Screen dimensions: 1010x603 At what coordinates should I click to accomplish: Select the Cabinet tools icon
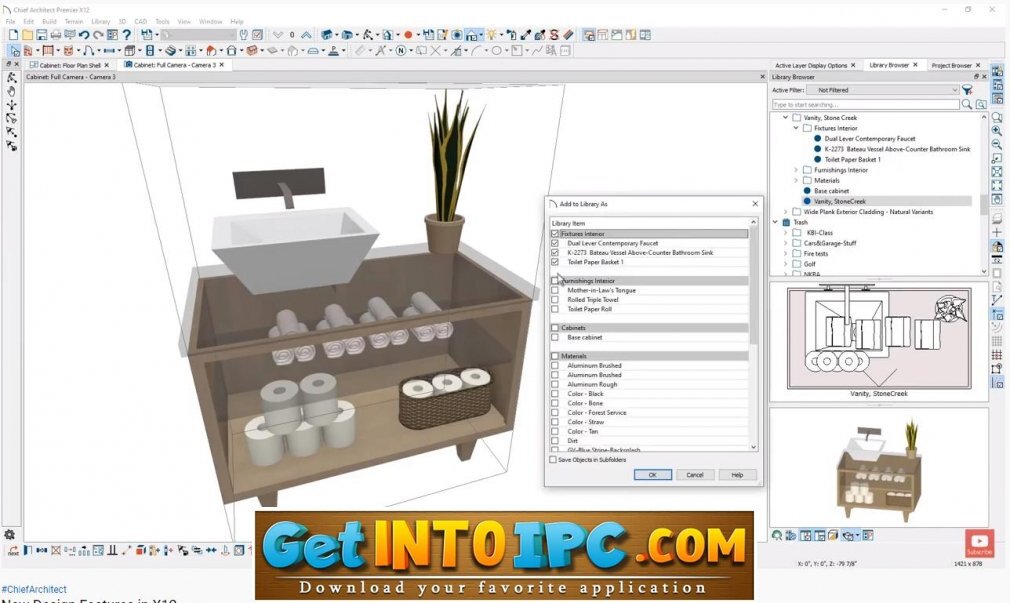click(x=129, y=50)
